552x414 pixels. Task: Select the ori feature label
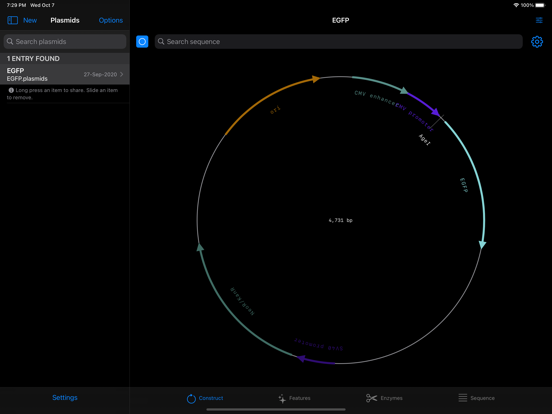click(275, 110)
